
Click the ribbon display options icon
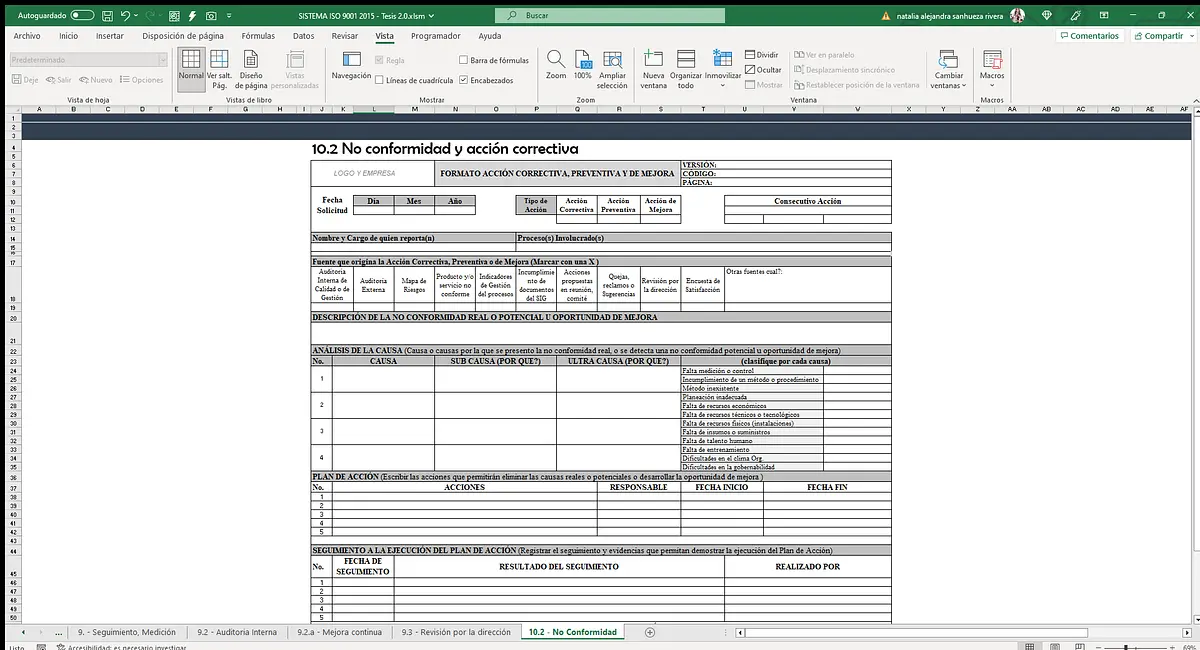pos(1105,16)
